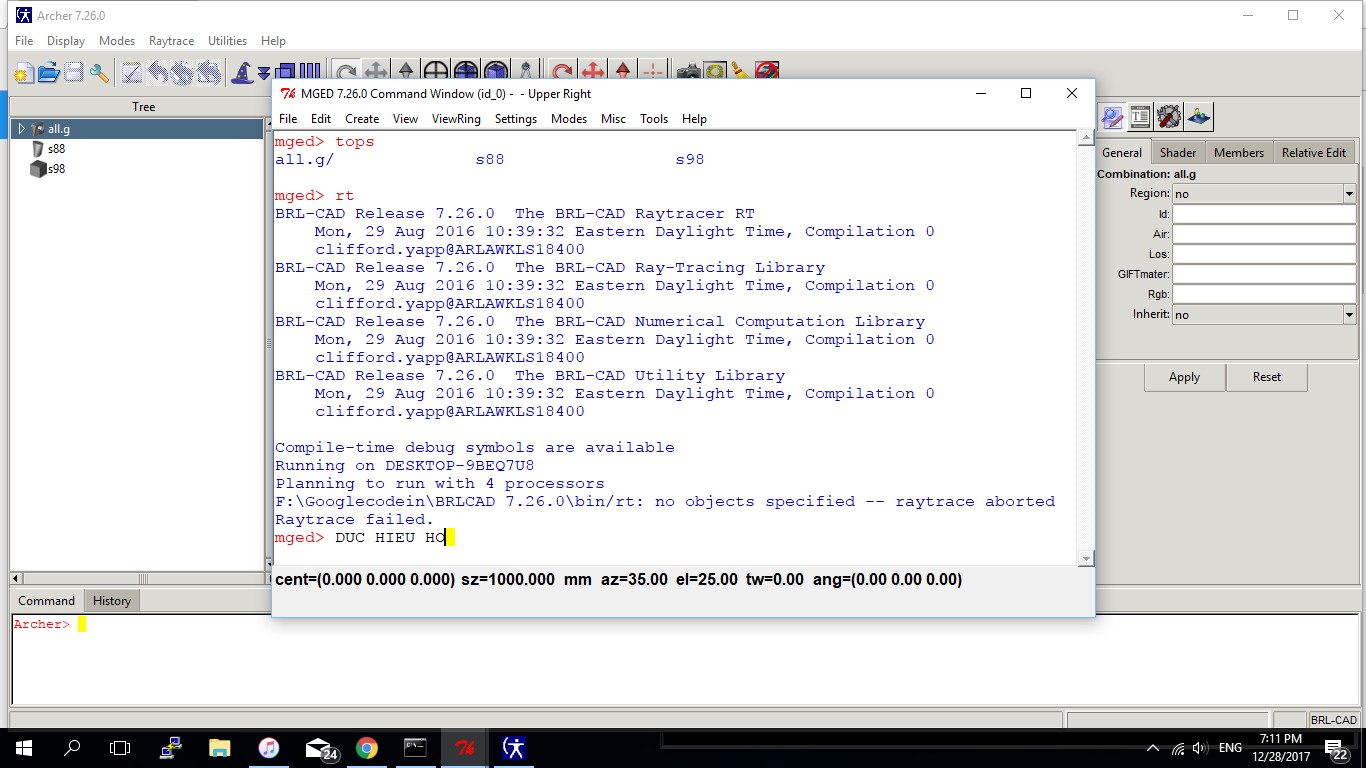Click the overlapping squares view layout icon
1366x768 pixels.
(284, 72)
